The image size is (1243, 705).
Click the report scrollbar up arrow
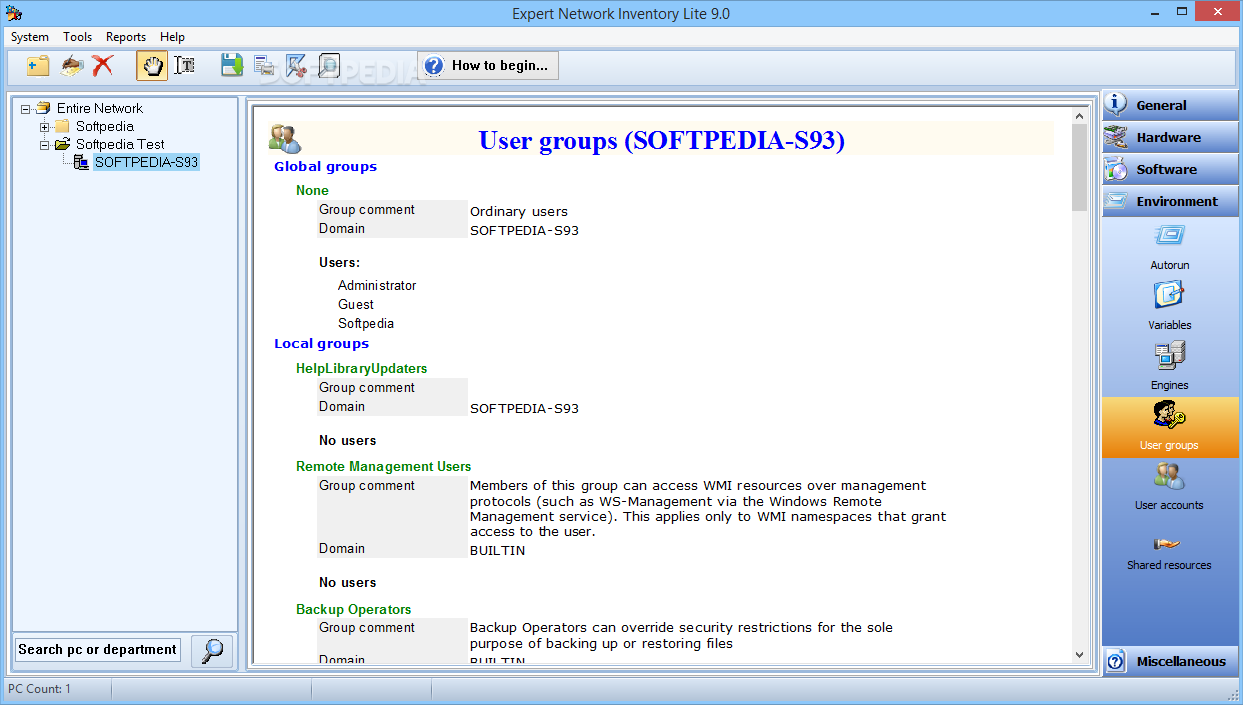click(1079, 116)
